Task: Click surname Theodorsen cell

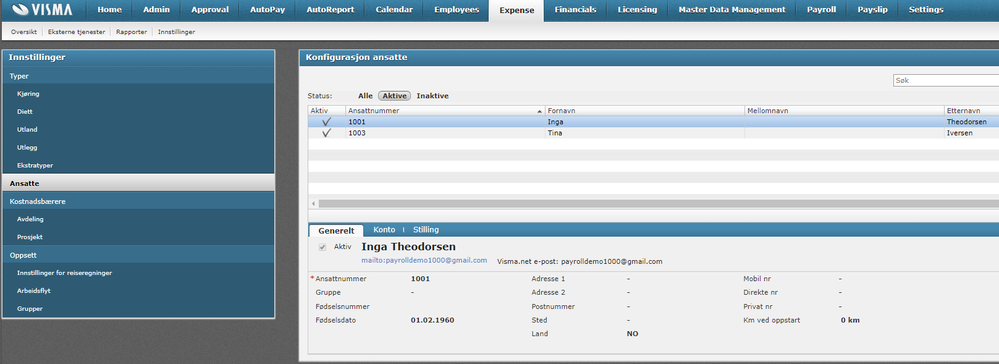Action: tap(972, 121)
